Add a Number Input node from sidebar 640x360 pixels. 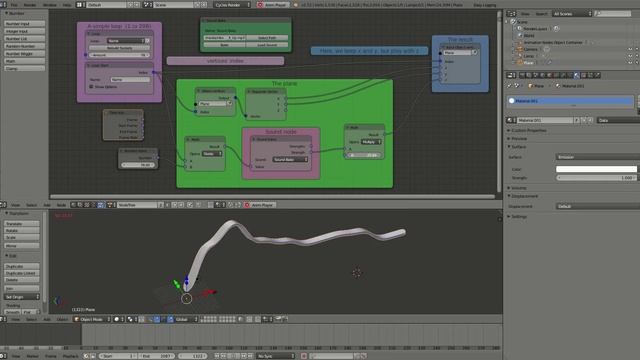point(24,24)
